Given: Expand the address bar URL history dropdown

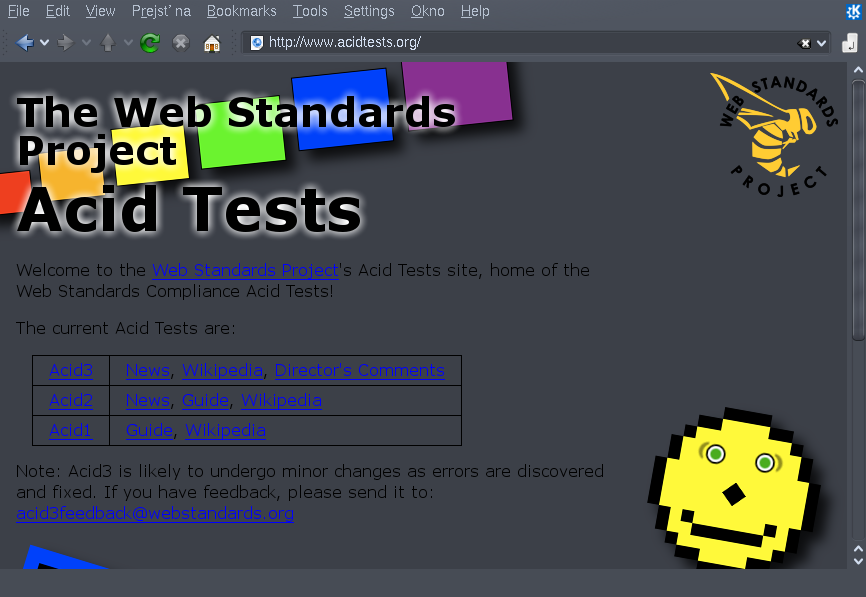Looking at the screenshot, I should pos(822,43).
